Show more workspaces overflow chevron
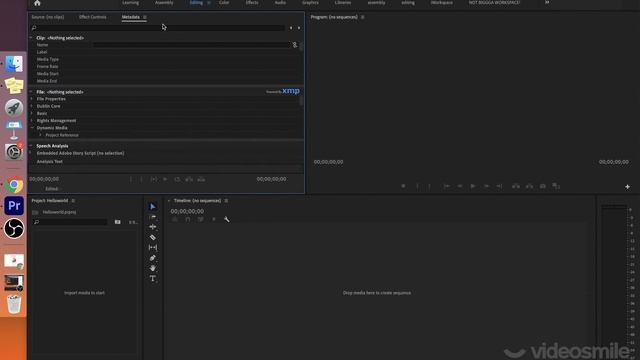The image size is (640, 360). coord(547,2)
